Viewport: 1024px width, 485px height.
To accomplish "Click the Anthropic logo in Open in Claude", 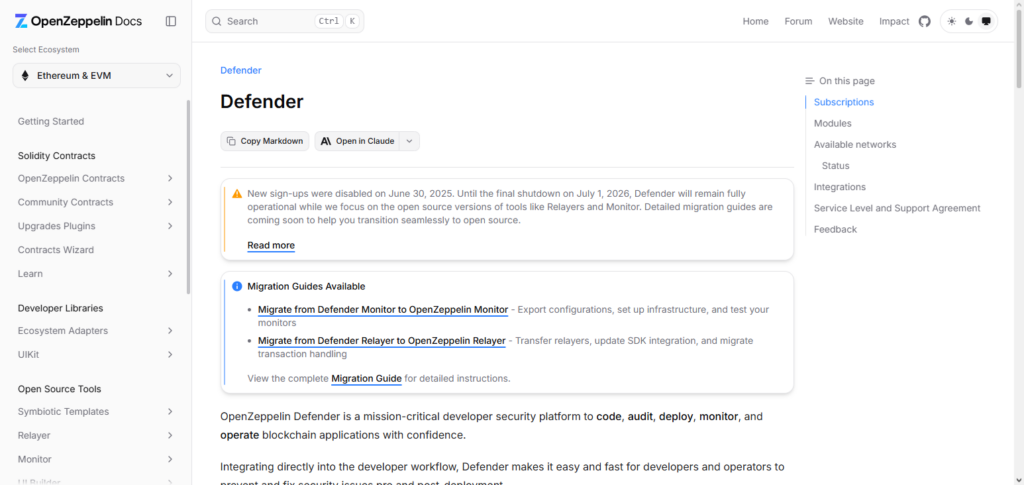I will [x=326, y=141].
